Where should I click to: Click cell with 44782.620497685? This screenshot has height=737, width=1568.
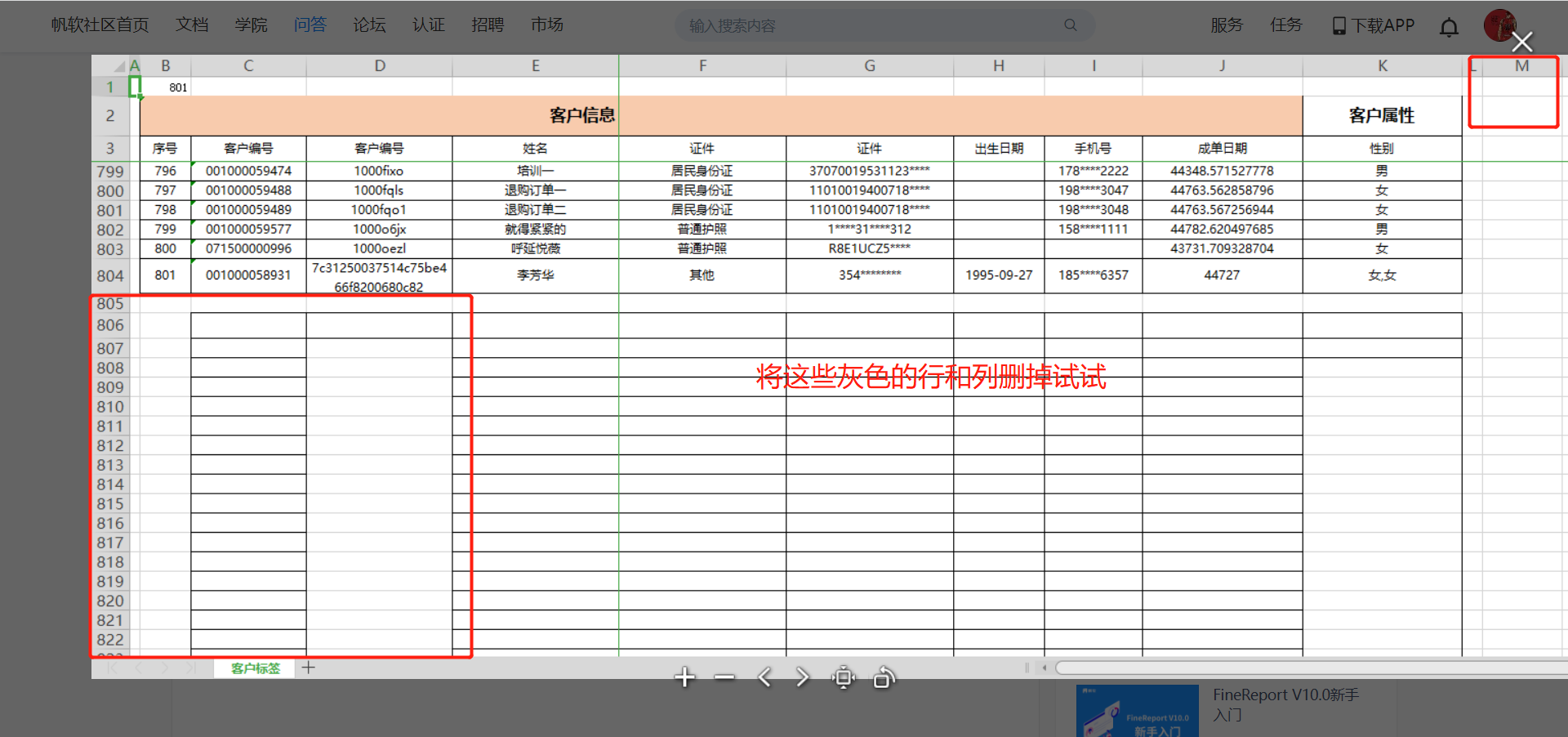[1222, 230]
